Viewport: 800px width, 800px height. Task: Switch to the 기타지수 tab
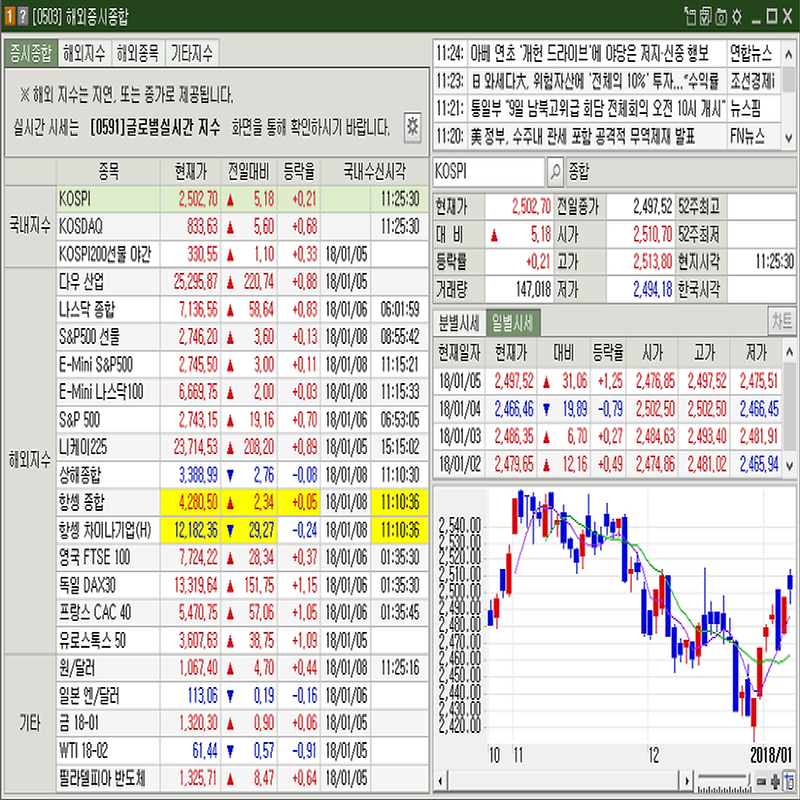coord(192,53)
